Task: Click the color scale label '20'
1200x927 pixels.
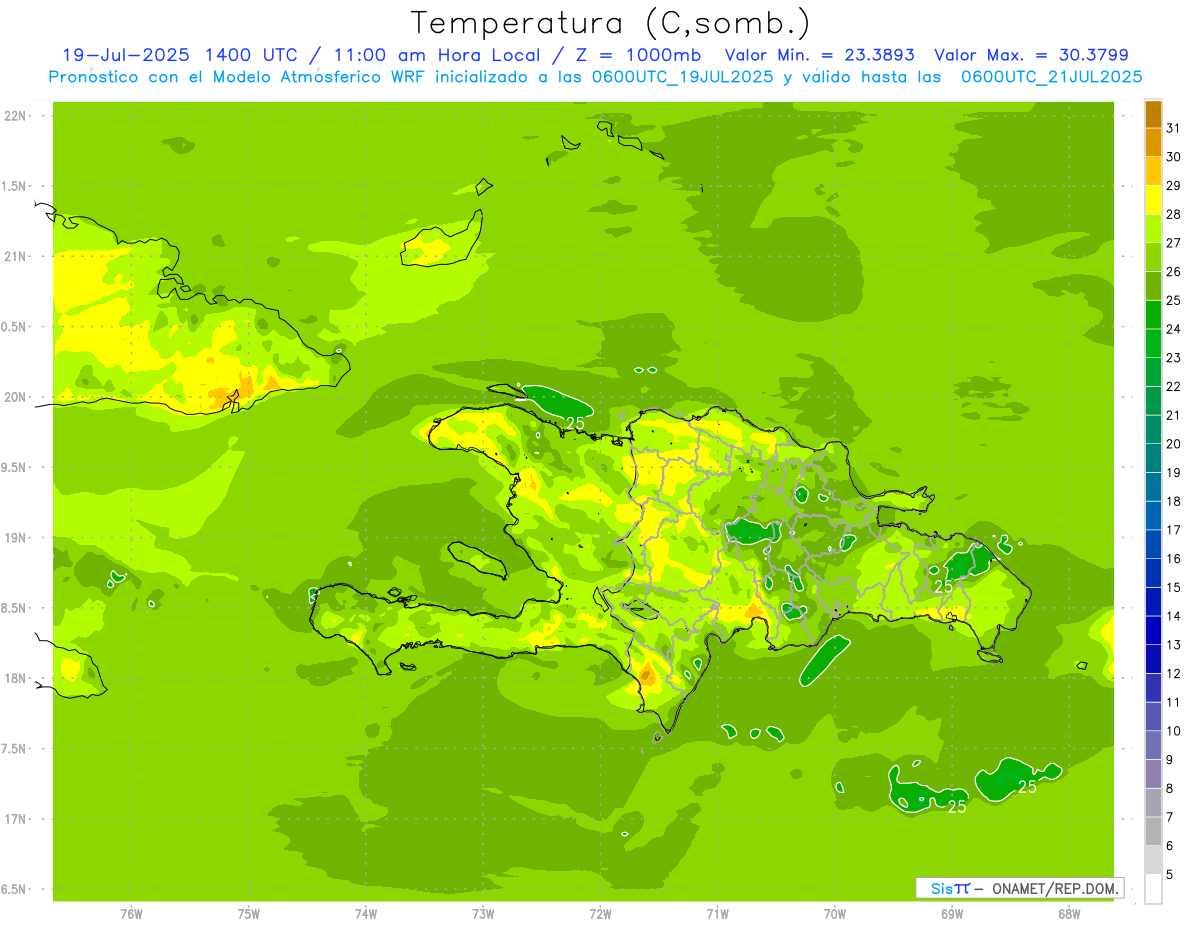Action: (x=1174, y=444)
